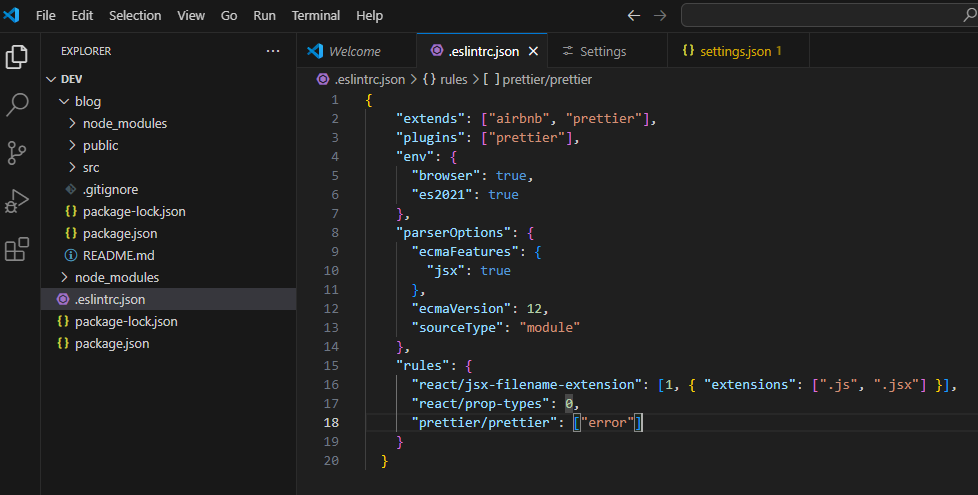
Task: Close the .eslintrc.json tab
Action: click(x=533, y=51)
